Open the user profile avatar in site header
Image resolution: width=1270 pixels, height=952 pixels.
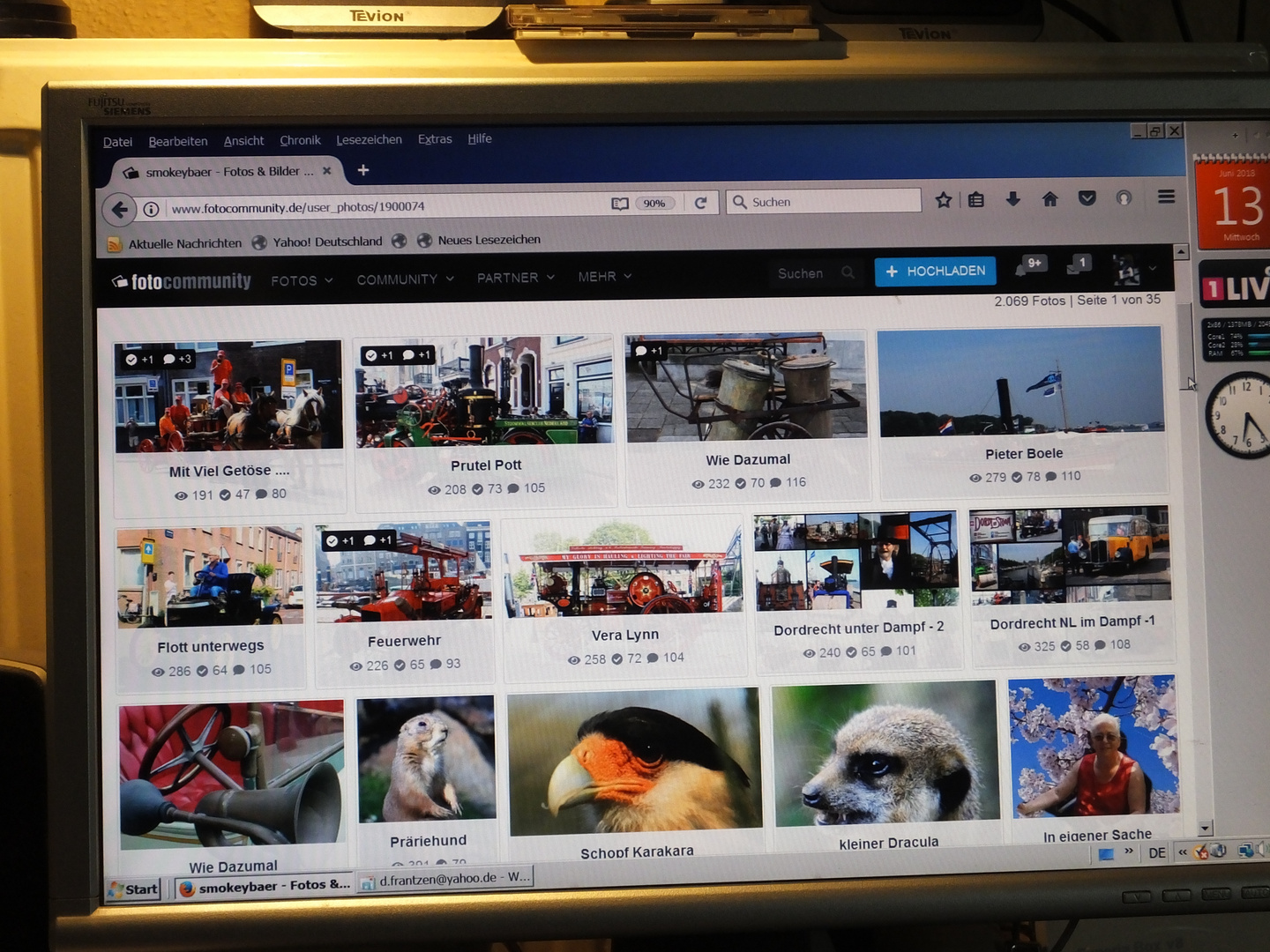tap(1126, 270)
